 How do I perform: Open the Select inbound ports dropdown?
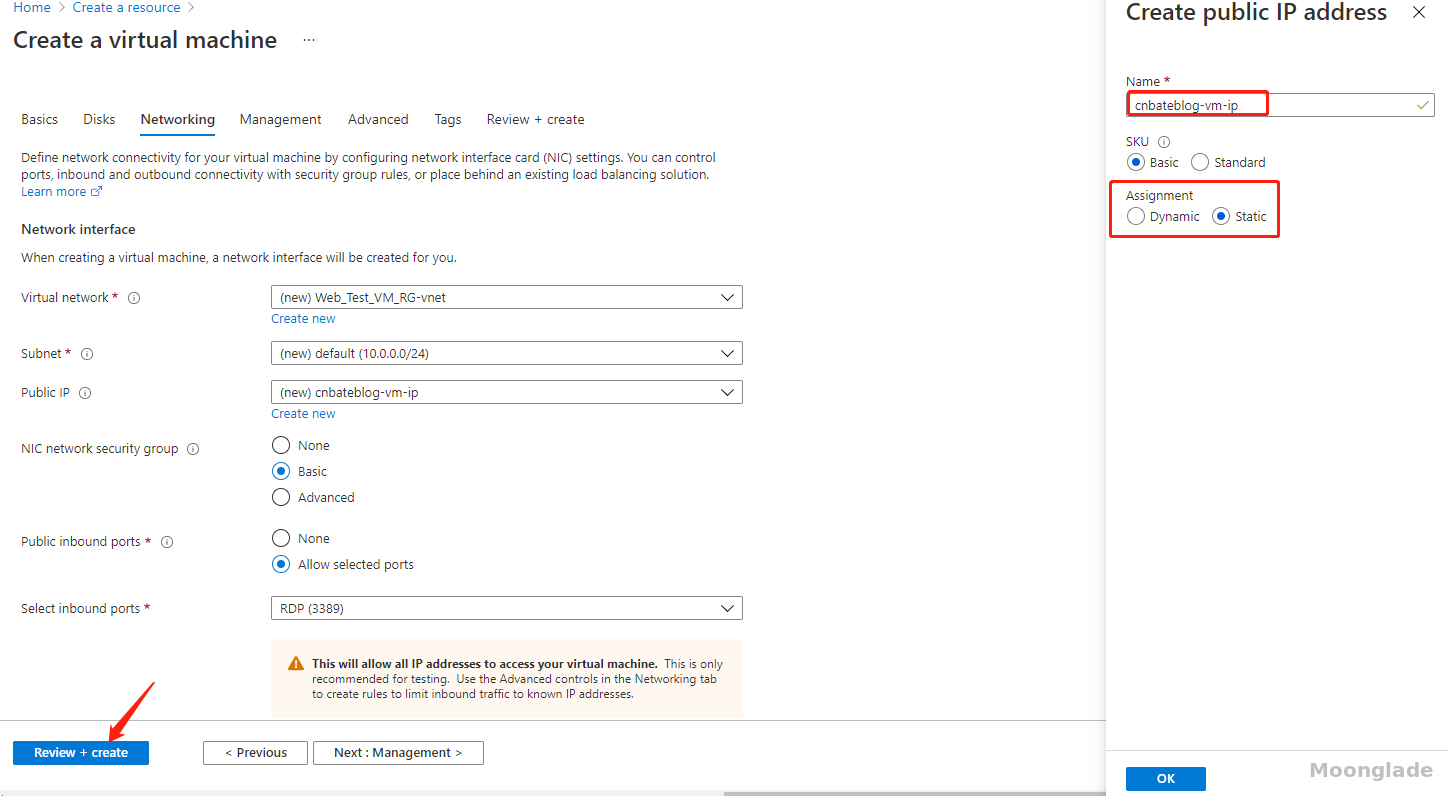[507, 608]
